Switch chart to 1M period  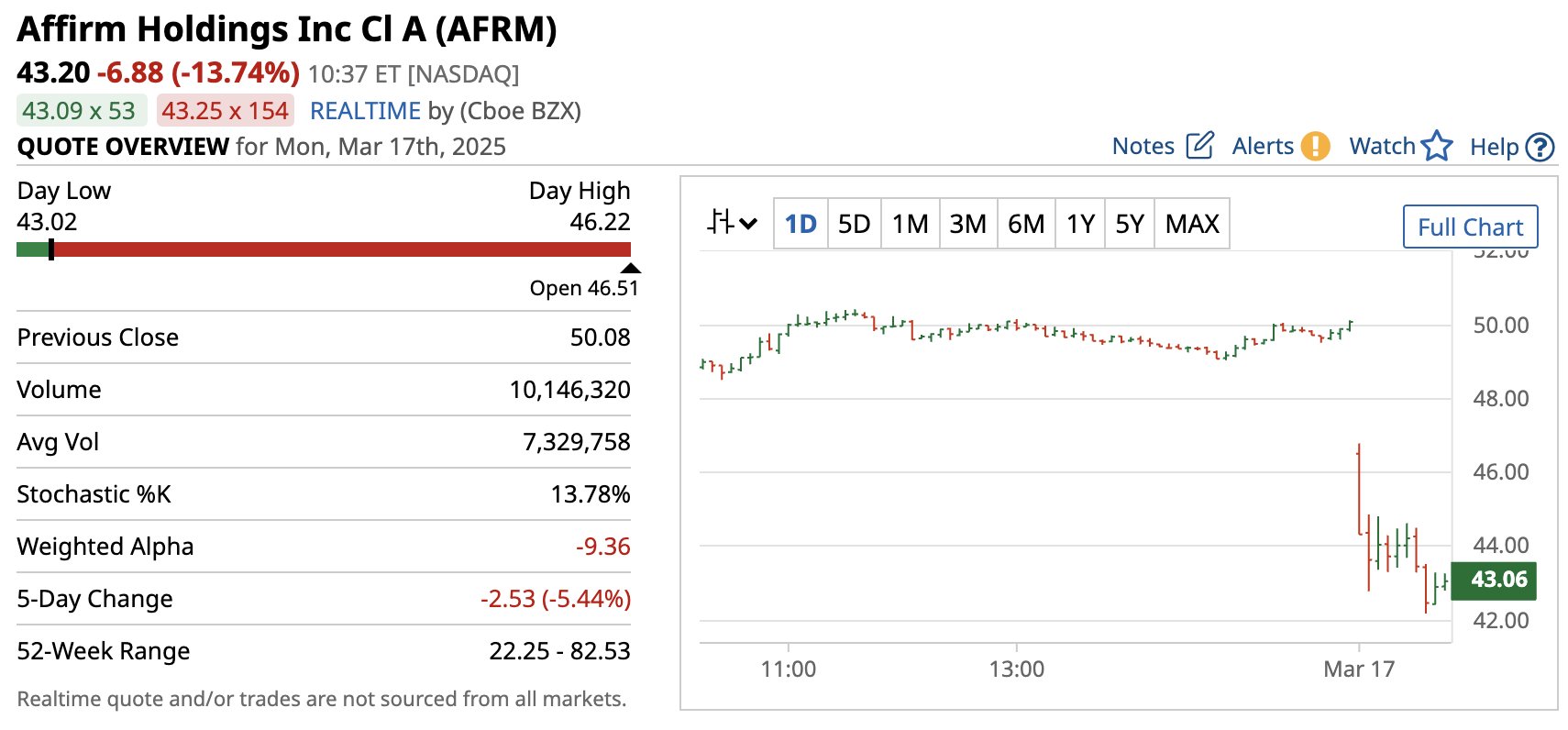(x=910, y=224)
